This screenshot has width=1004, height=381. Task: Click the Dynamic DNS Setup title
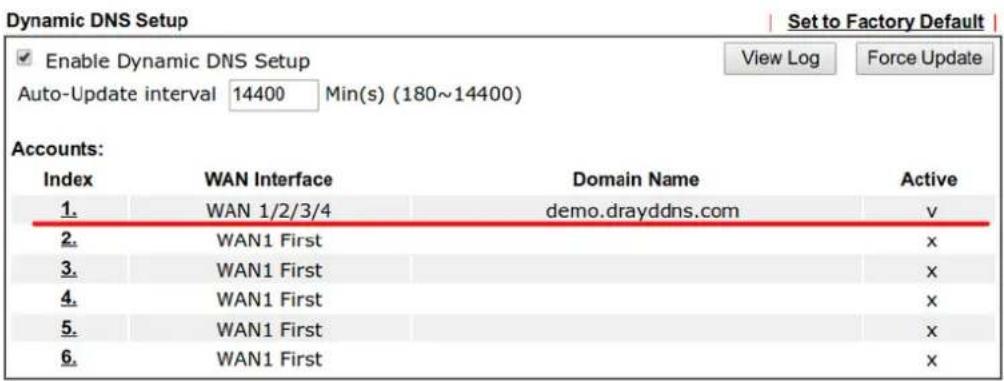click(x=97, y=20)
